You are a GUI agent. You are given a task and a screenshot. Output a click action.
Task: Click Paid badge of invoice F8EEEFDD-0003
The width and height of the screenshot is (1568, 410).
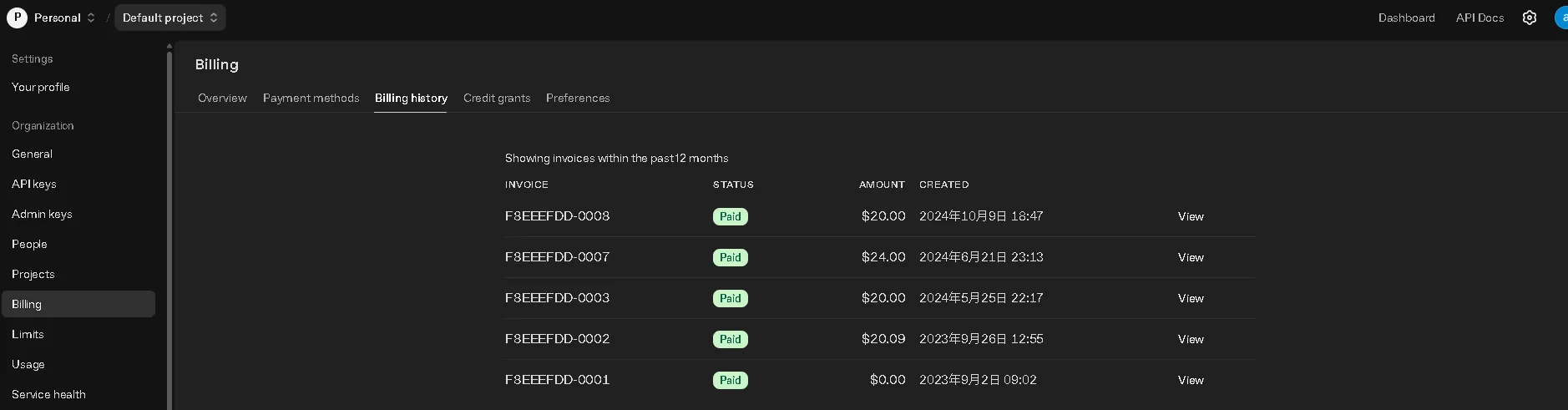(x=730, y=298)
